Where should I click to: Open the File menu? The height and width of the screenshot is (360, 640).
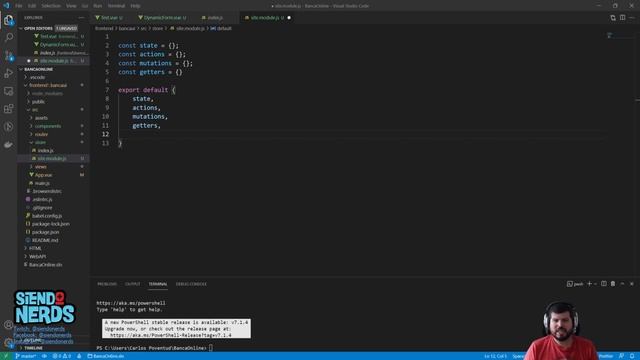pos(19,6)
